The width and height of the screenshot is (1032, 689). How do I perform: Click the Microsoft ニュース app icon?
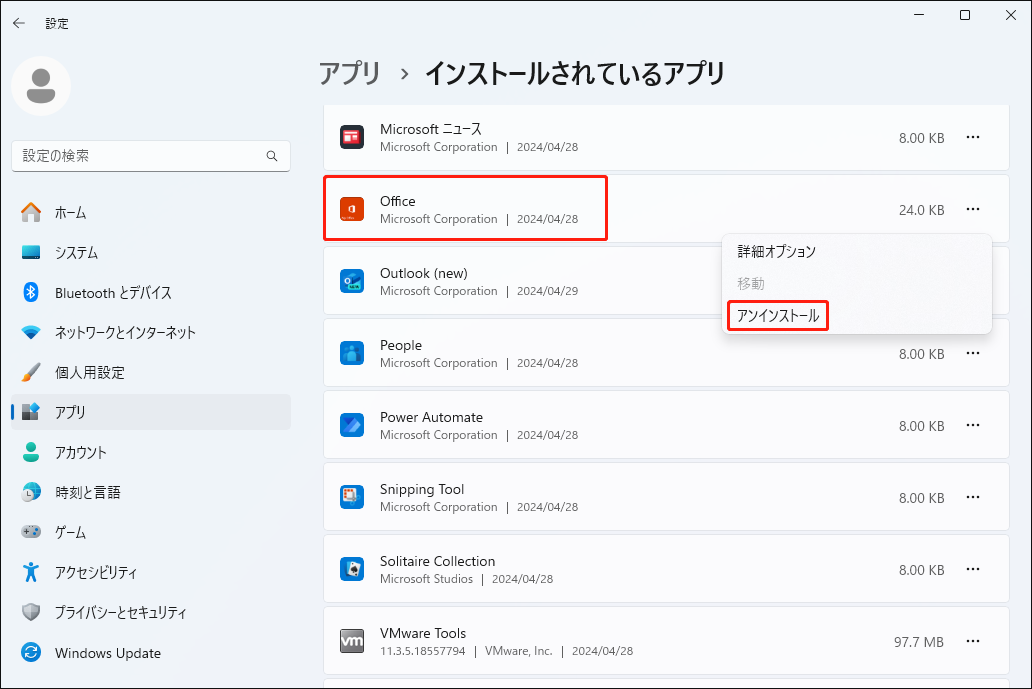[352, 138]
